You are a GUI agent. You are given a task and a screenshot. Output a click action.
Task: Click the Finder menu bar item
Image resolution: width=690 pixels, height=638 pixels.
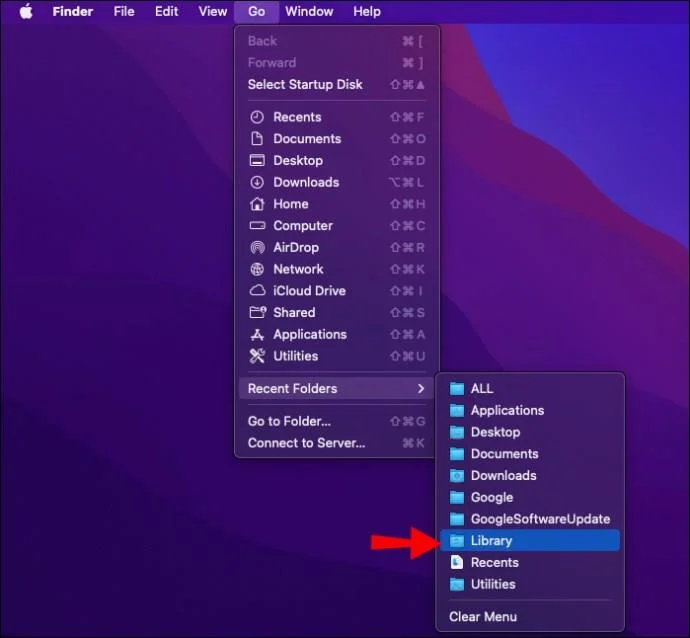(x=73, y=11)
